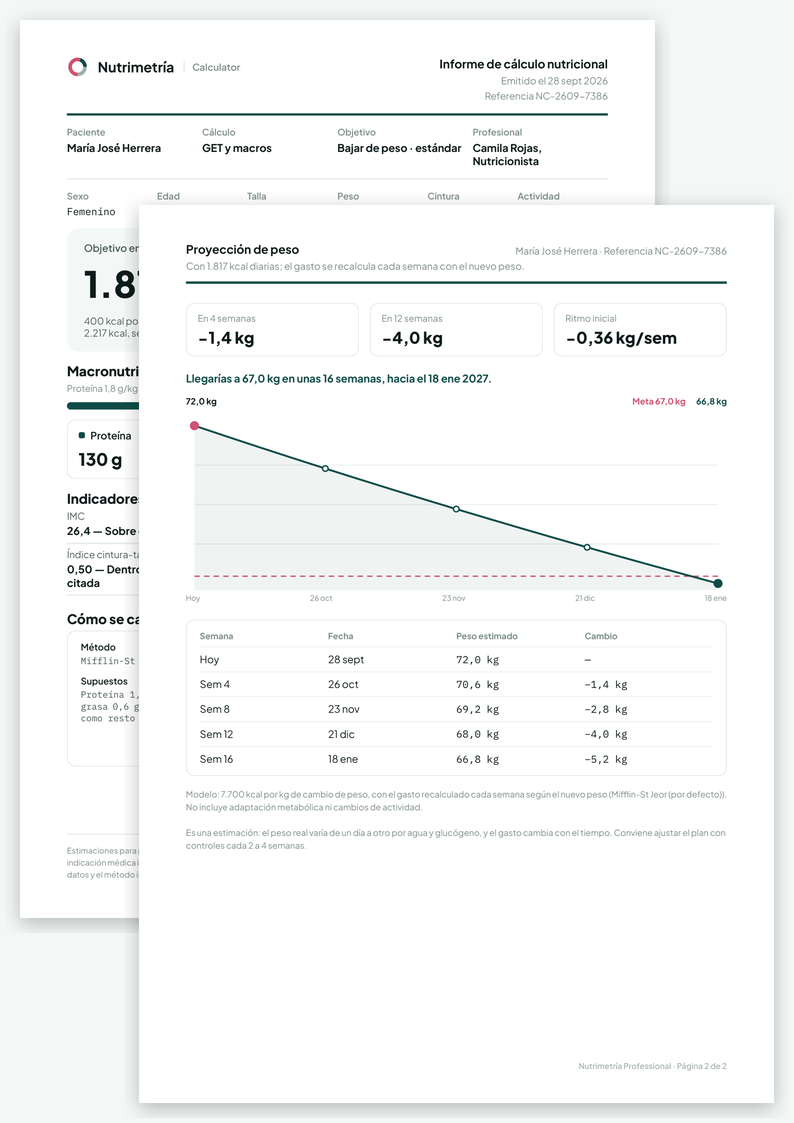Click the Ritmo inicial −0,36 kg/sem card
The width and height of the screenshot is (794, 1123).
(640, 329)
